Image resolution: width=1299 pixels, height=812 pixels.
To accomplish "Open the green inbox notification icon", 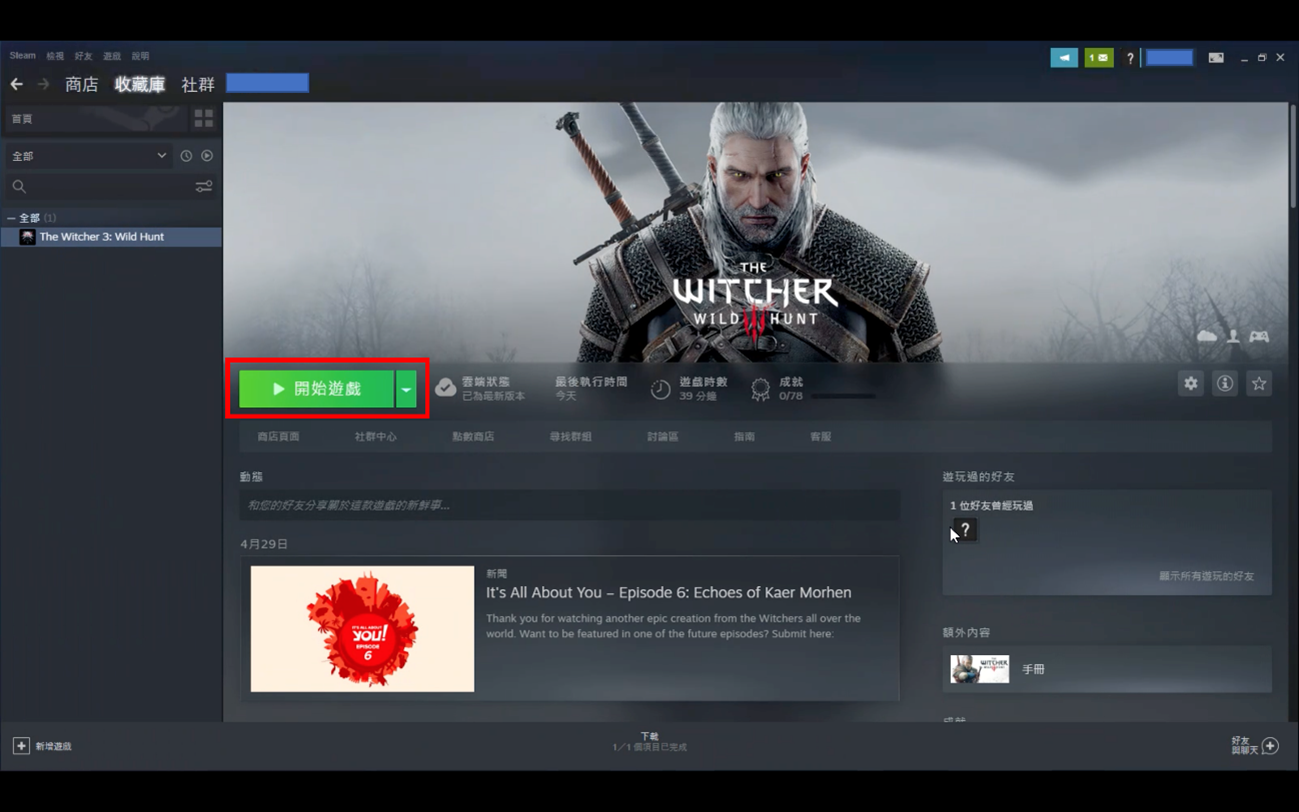I will 1098,58.
